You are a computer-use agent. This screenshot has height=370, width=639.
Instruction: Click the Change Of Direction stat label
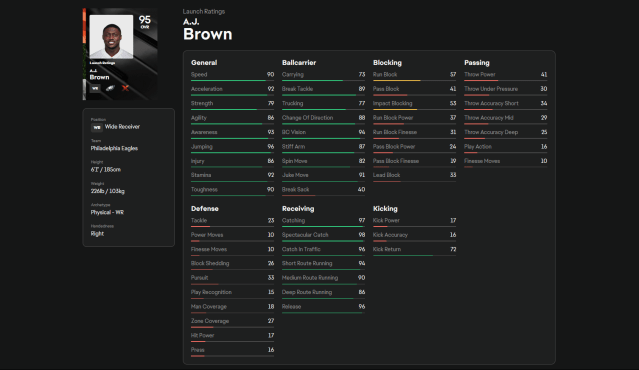coord(307,118)
